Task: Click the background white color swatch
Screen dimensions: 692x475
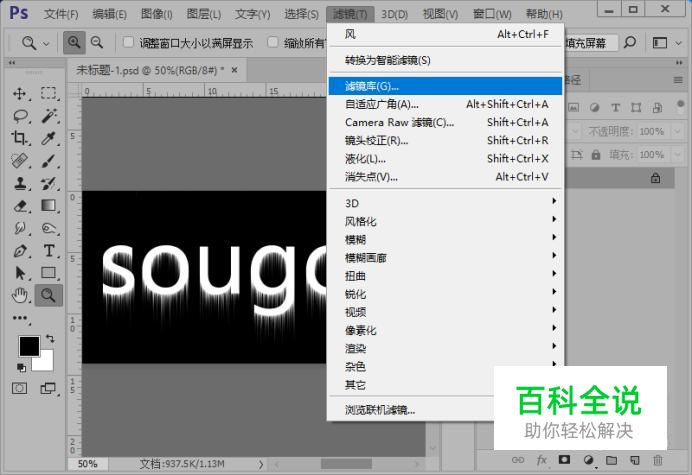Action: (46, 362)
